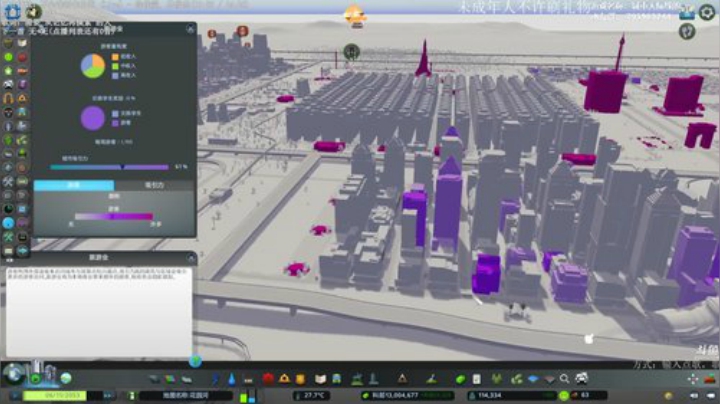This screenshot has width=720, height=404.
Task: Click the purple visitor gradient legend bar
Action: pos(114,216)
